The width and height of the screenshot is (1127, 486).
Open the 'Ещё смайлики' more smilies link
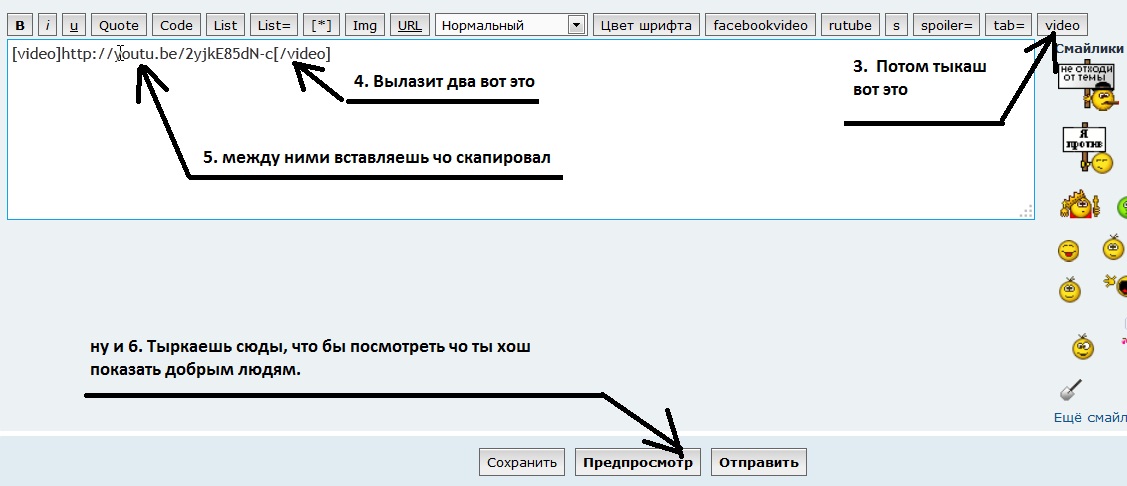pyautogui.click(x=1090, y=418)
